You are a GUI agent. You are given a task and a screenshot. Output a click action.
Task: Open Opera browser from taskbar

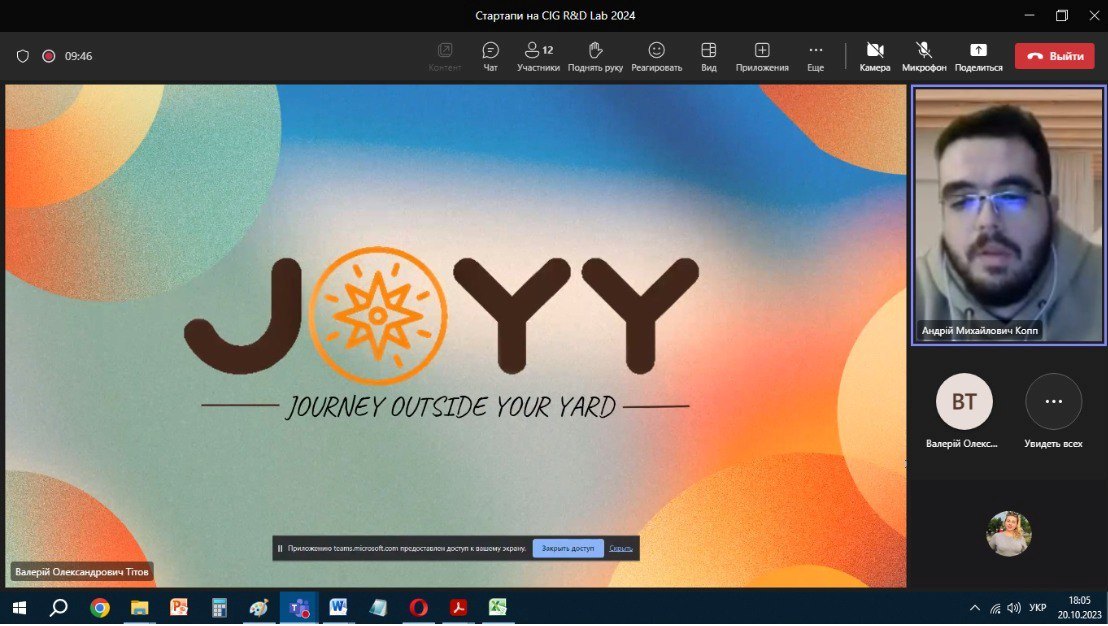(x=418, y=608)
